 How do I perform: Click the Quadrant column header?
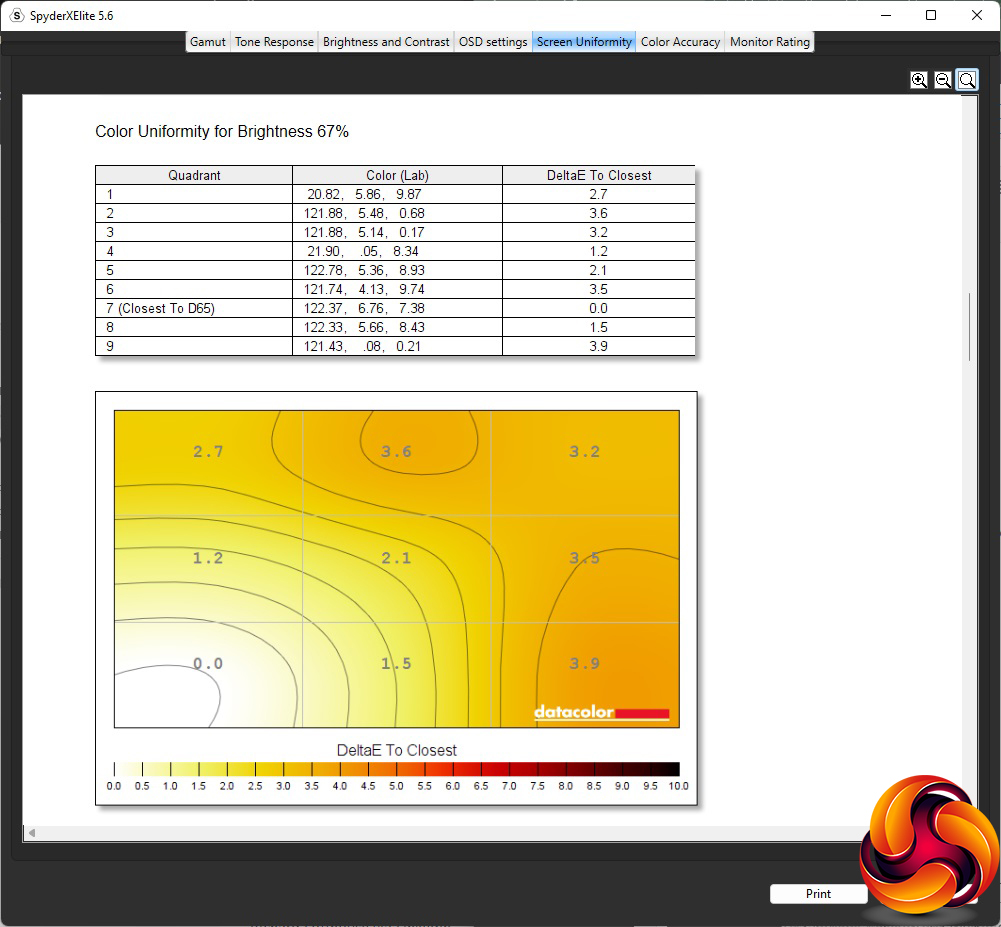tap(194, 175)
